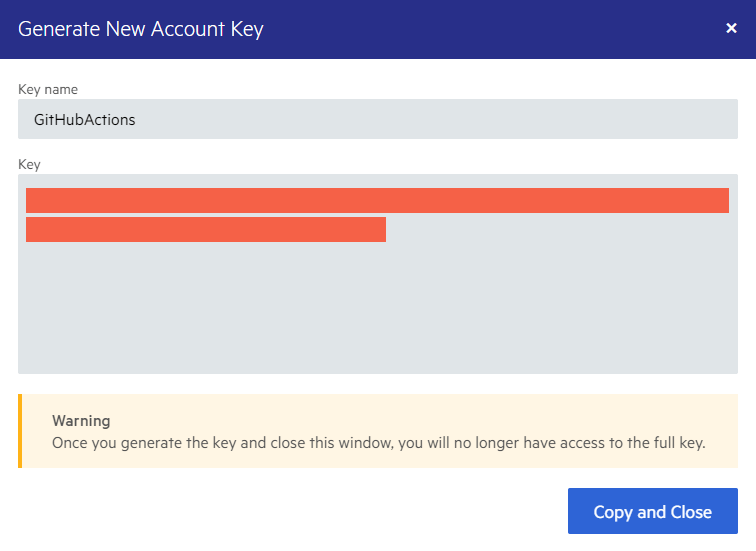This screenshot has width=756, height=551.
Task: Click the white area left of Copy and Close
Action: (x=300, y=511)
